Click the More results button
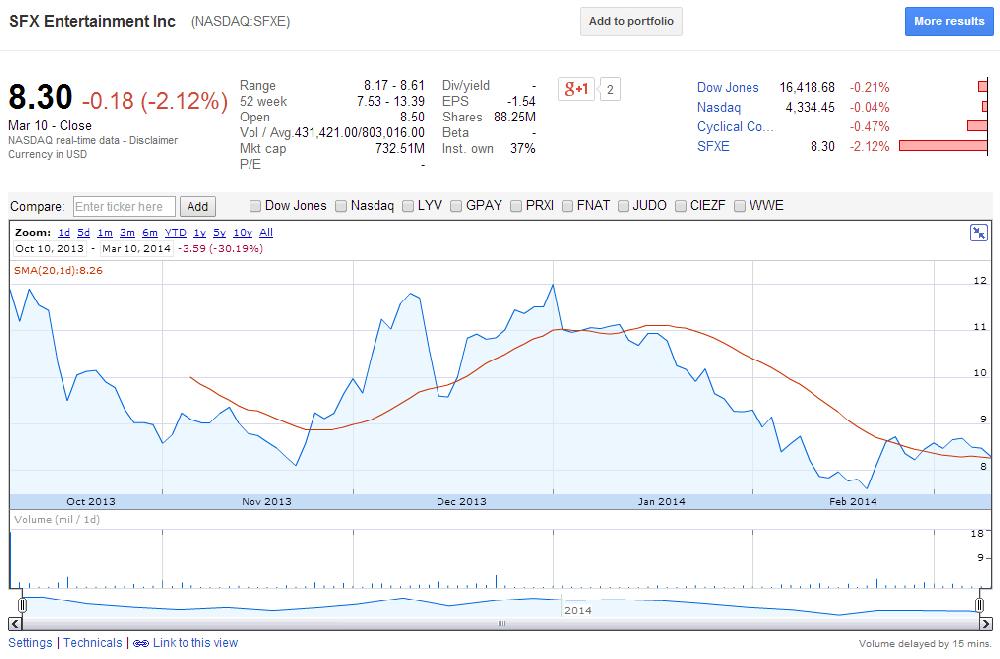The width and height of the screenshot is (1000, 659). (949, 21)
